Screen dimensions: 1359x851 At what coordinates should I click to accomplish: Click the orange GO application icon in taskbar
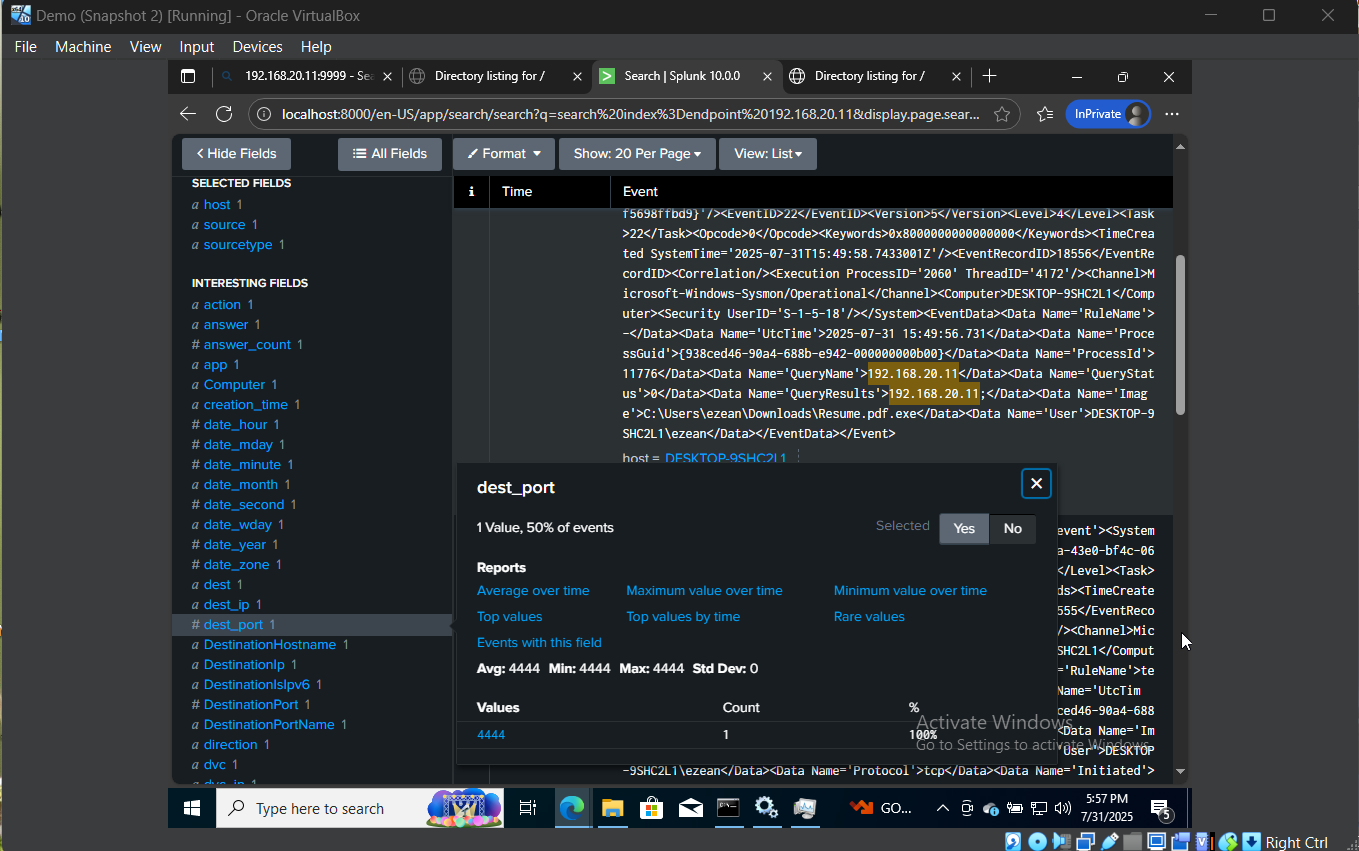(861, 808)
